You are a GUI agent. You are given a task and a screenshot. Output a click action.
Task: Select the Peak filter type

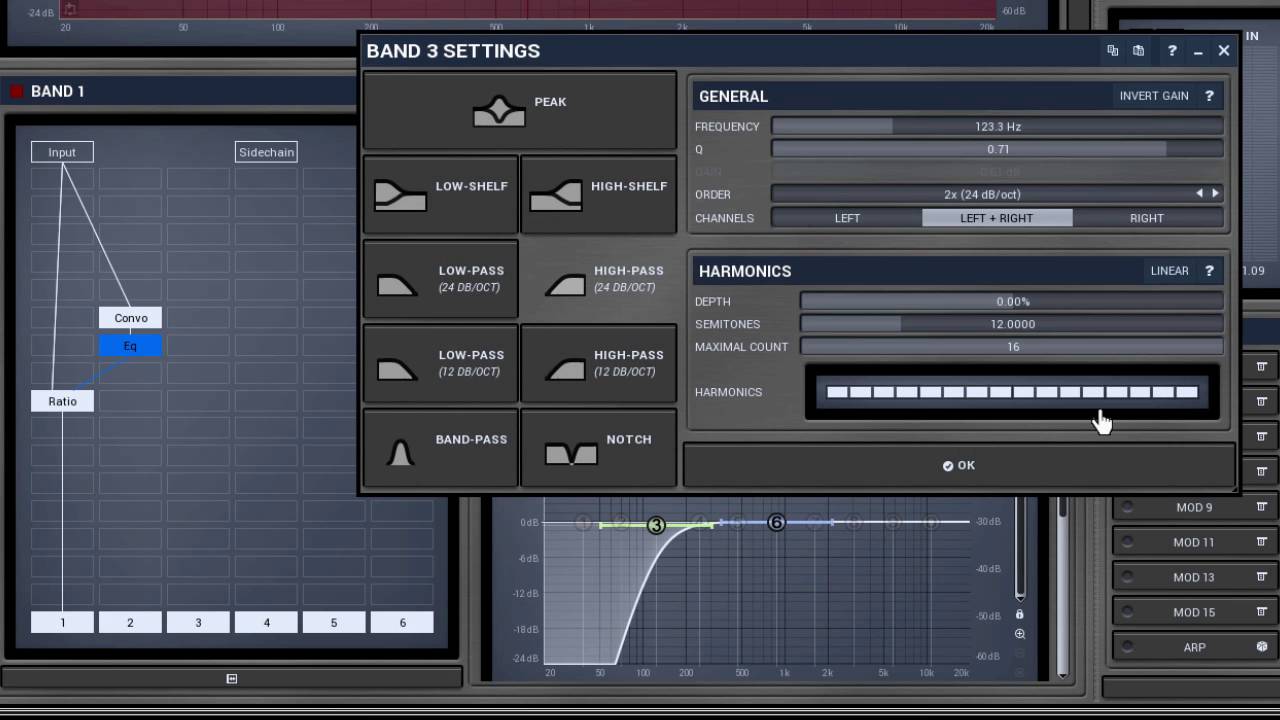tap(519, 110)
